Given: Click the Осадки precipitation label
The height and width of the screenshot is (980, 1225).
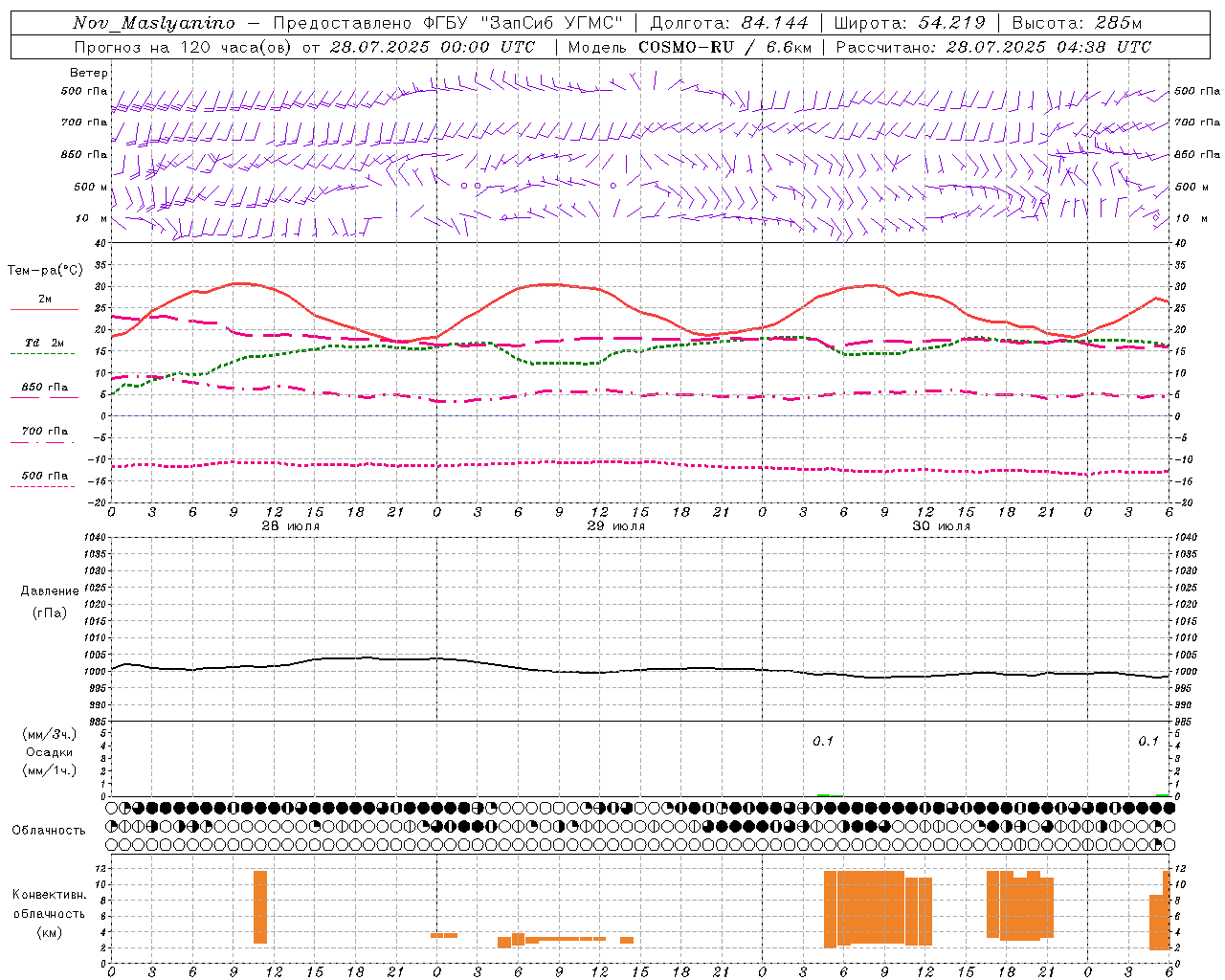Looking at the screenshot, I should click(50, 752).
